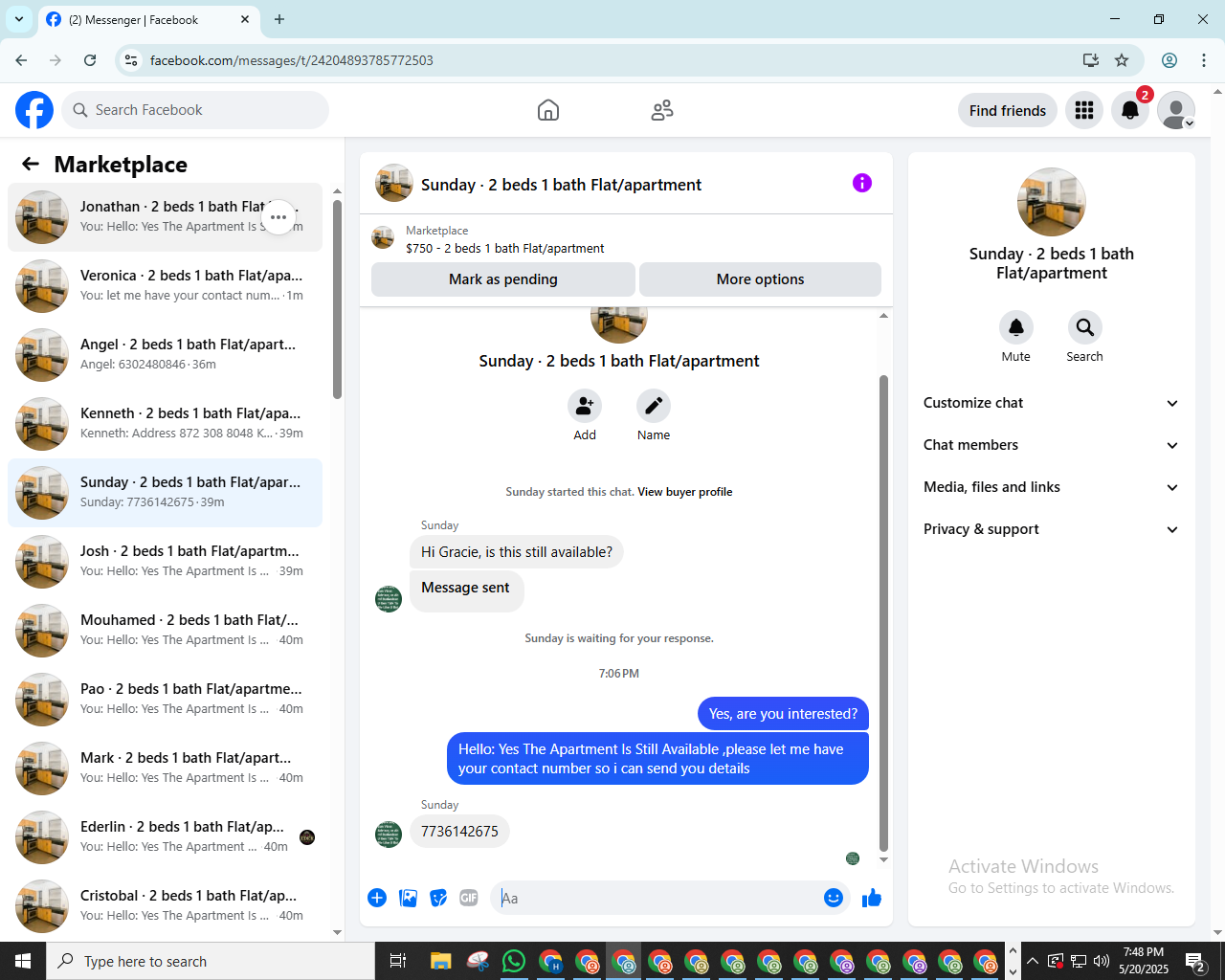This screenshot has height=980, width=1225.
Task: Click Windows taskbar search box
Action: coord(211,961)
